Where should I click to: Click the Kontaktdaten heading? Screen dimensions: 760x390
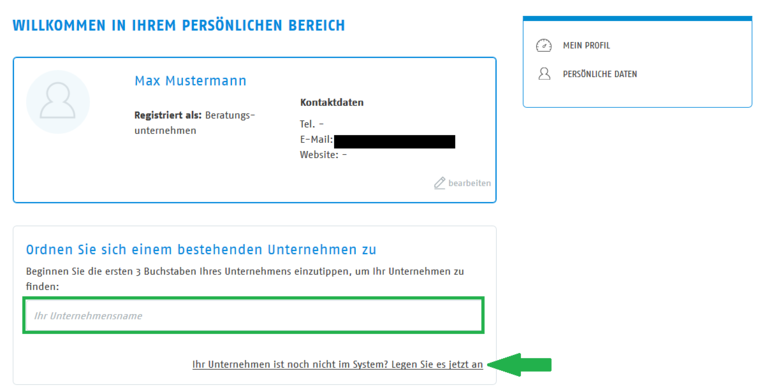tap(332, 102)
